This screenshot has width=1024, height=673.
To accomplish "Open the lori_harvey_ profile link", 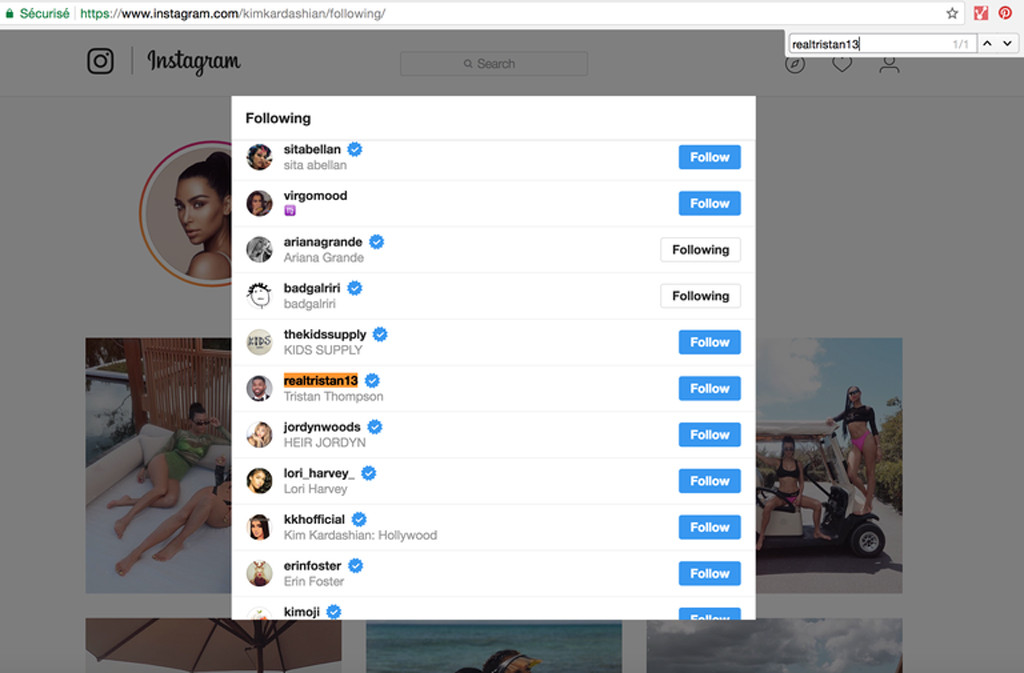I will (x=319, y=473).
